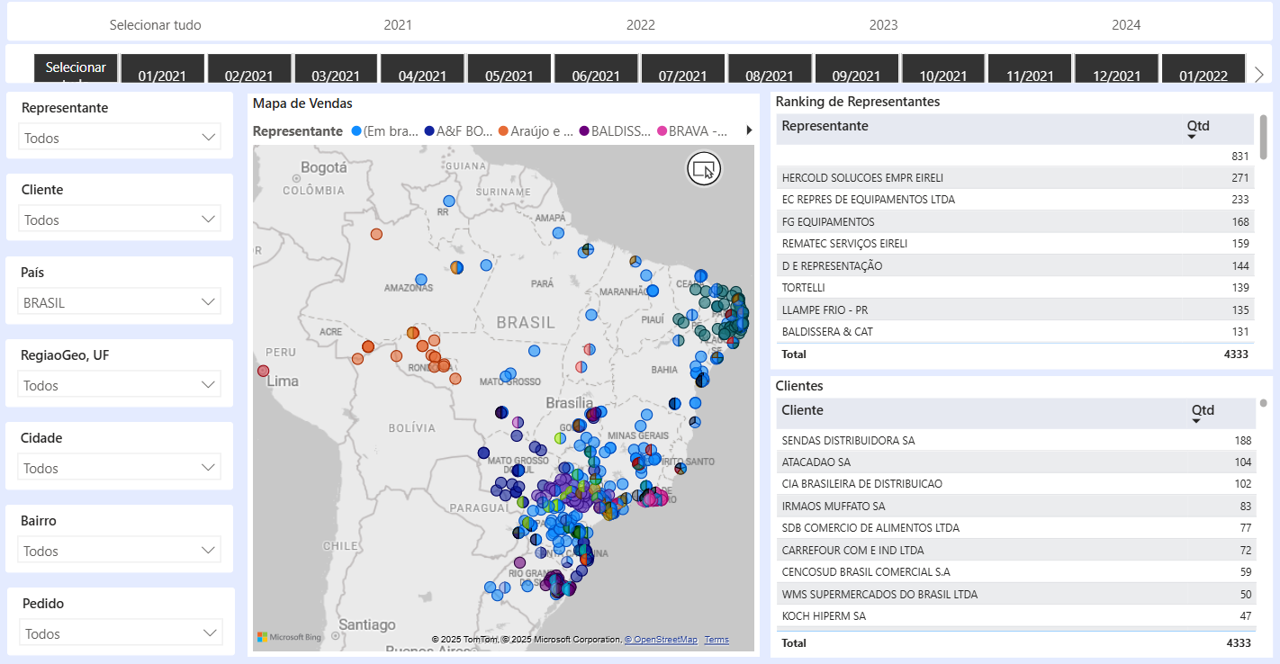Click the BALDISS purple legend marker
Image resolution: width=1280 pixels, height=664 pixels.
(584, 131)
